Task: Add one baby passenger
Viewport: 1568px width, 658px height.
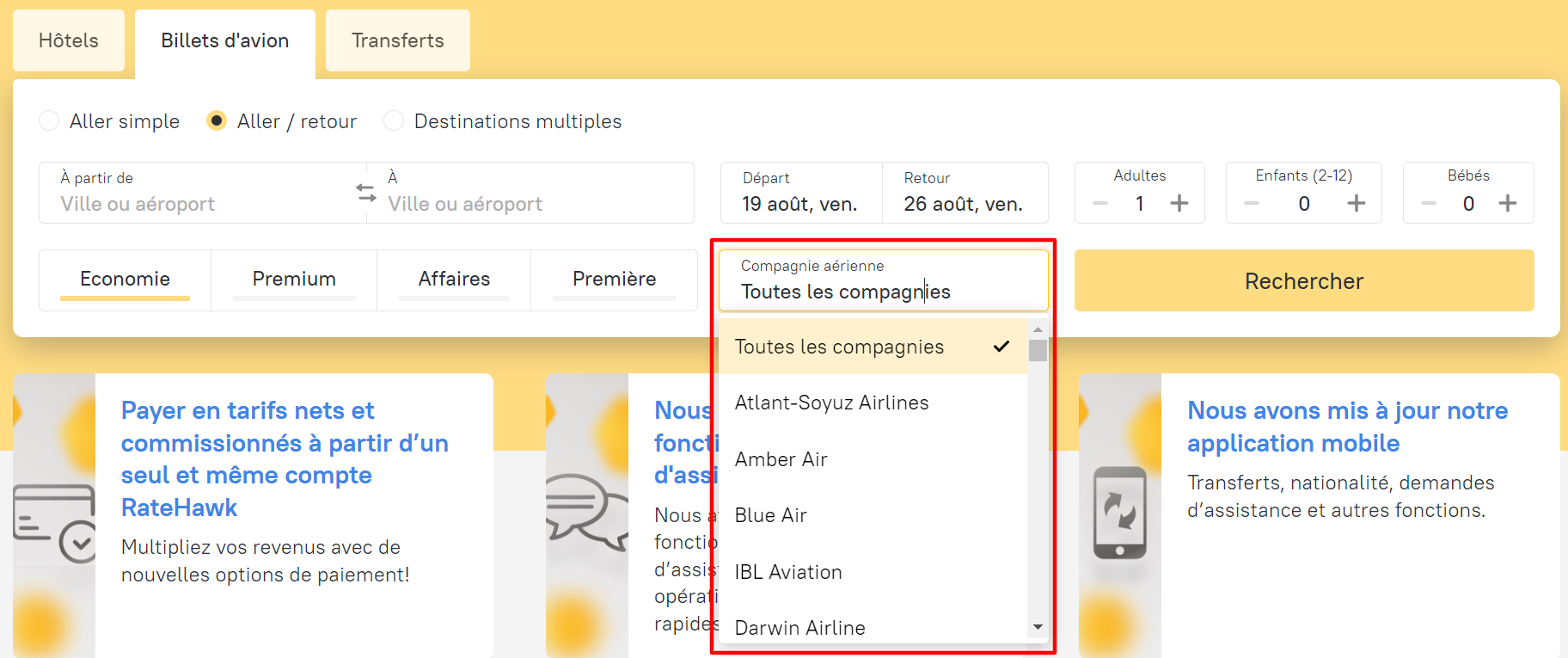Action: pos(1507,204)
